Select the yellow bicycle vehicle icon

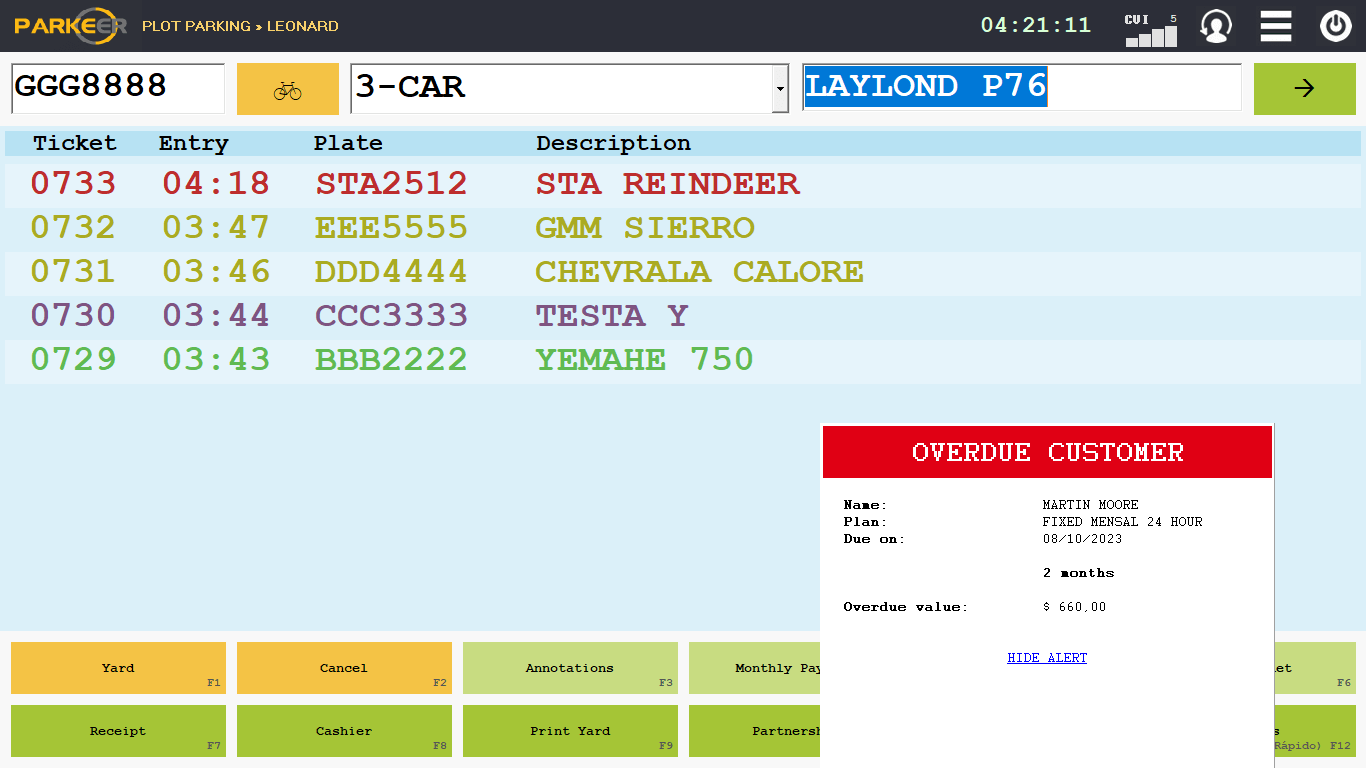point(288,88)
